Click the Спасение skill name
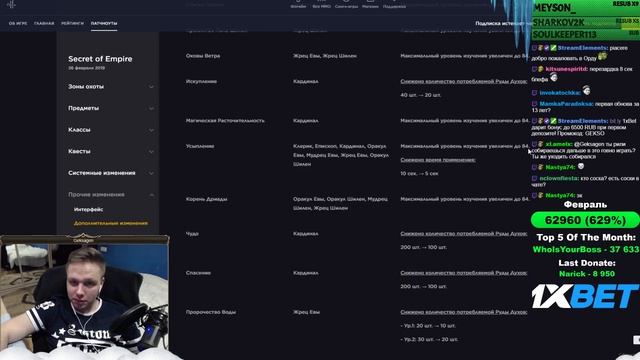The width and height of the screenshot is (640, 360). [198, 273]
